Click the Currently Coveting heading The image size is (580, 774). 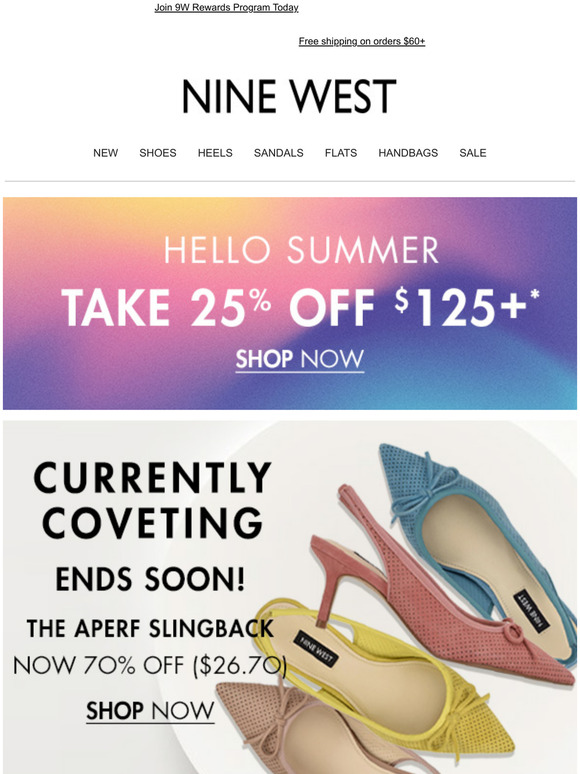pyautogui.click(x=152, y=499)
